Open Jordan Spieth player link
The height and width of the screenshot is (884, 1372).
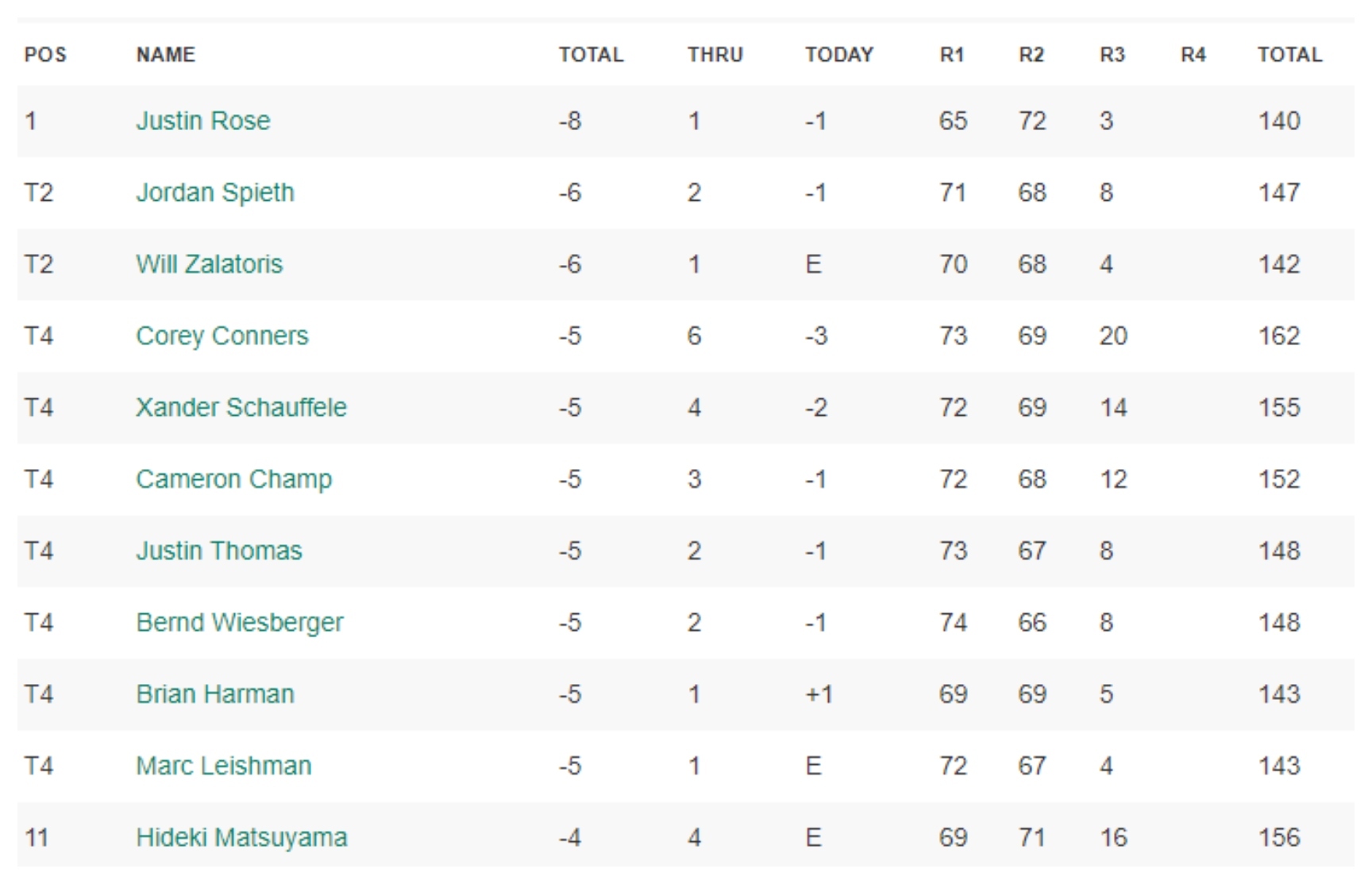point(214,192)
